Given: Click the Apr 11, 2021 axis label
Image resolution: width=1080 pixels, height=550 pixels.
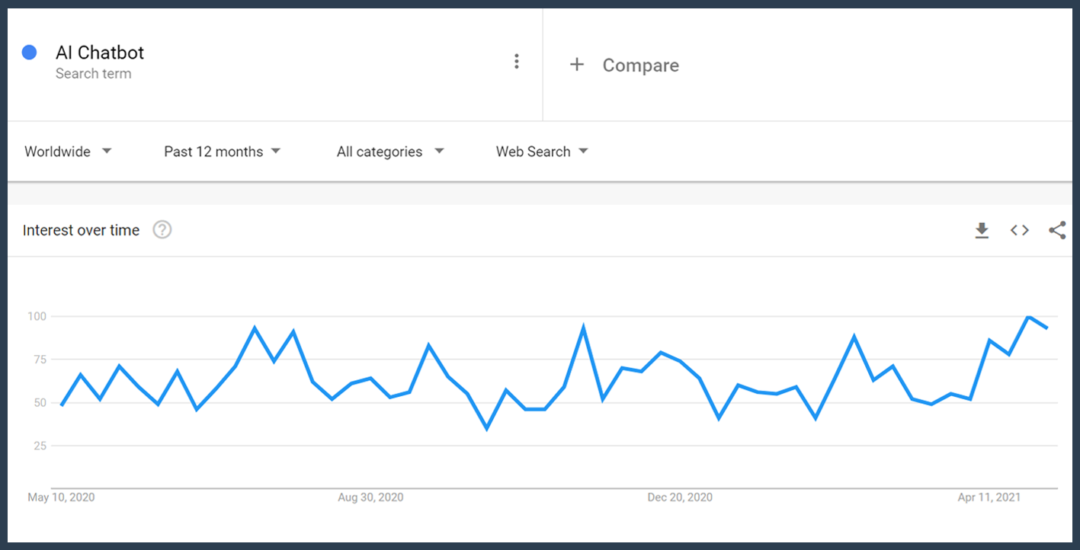Looking at the screenshot, I should pos(989,497).
